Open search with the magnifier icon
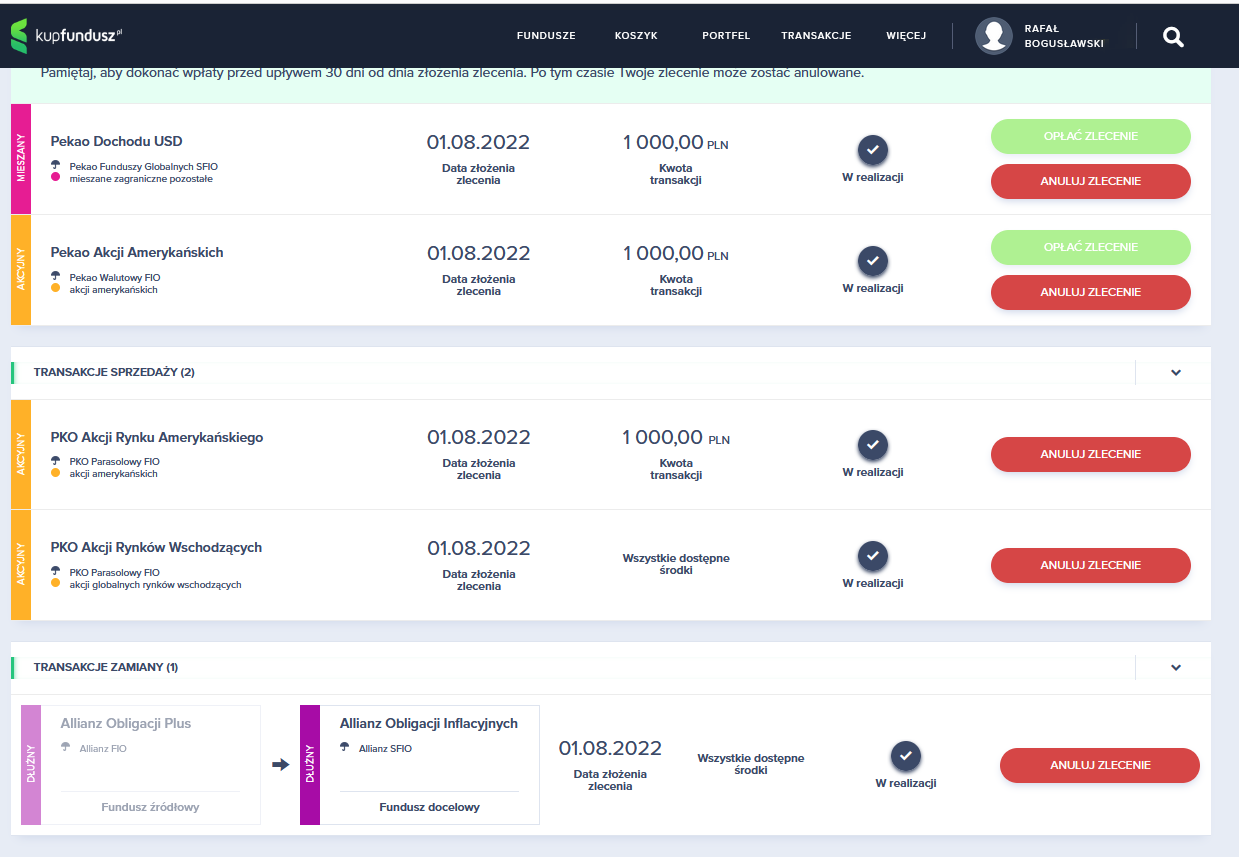Image resolution: width=1239 pixels, height=857 pixels. tap(1174, 37)
